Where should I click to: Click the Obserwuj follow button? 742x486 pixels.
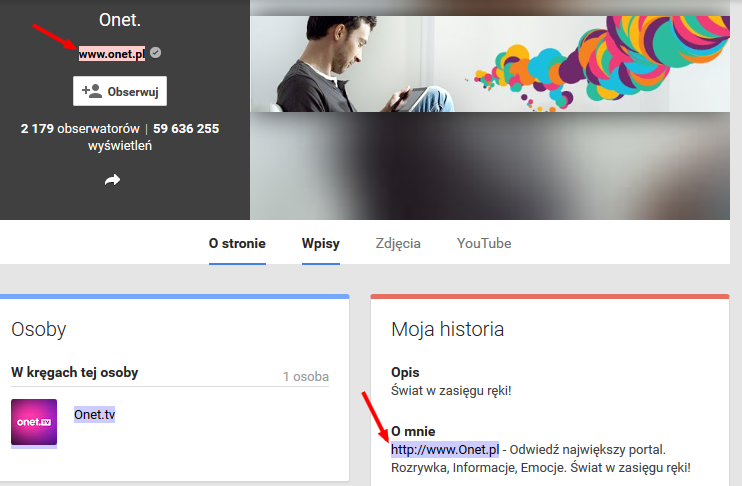coord(120,91)
